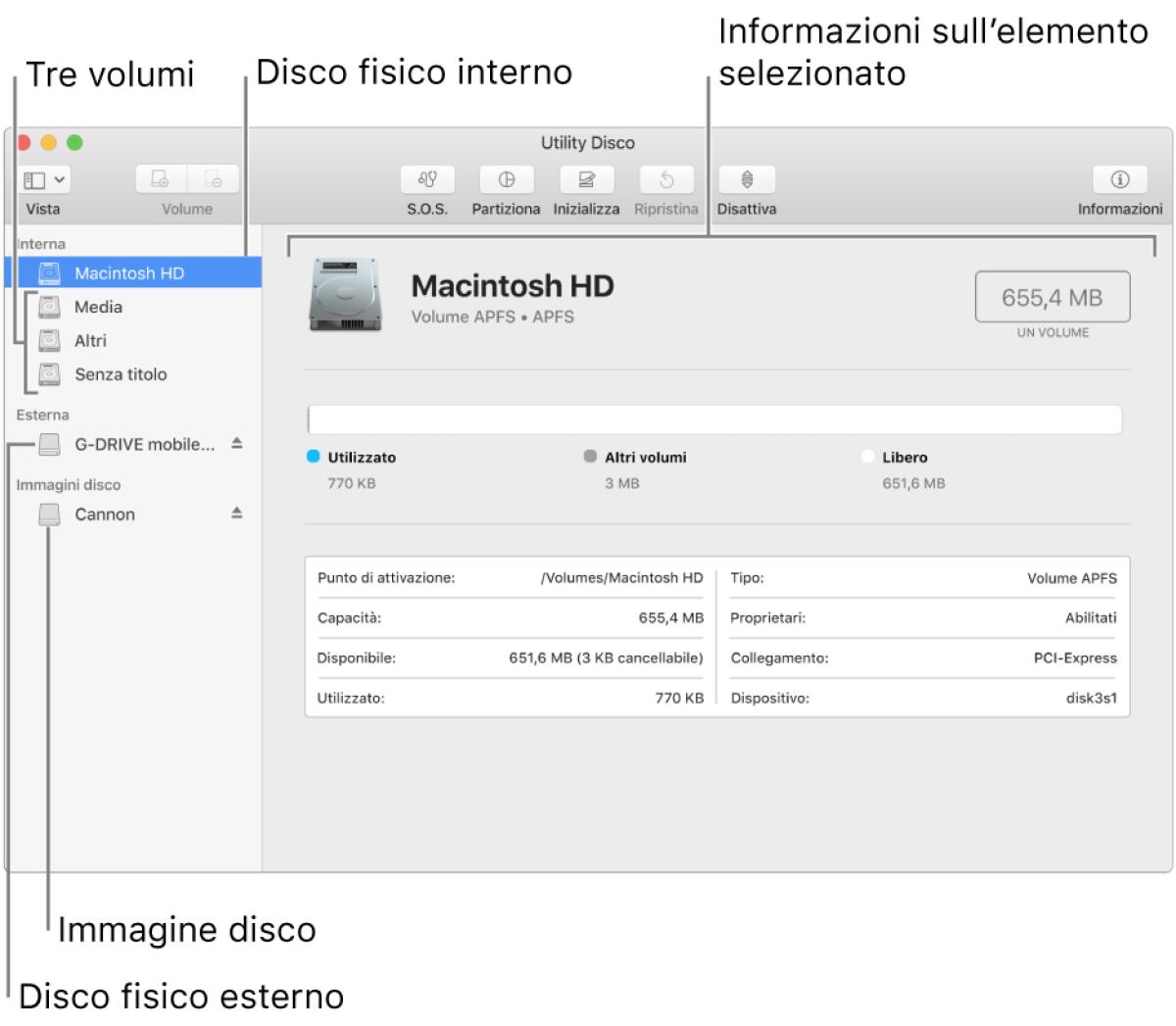The image size is (1176, 1026).
Task: Toggle the sidebar with the Vista icon
Action: click(33, 177)
